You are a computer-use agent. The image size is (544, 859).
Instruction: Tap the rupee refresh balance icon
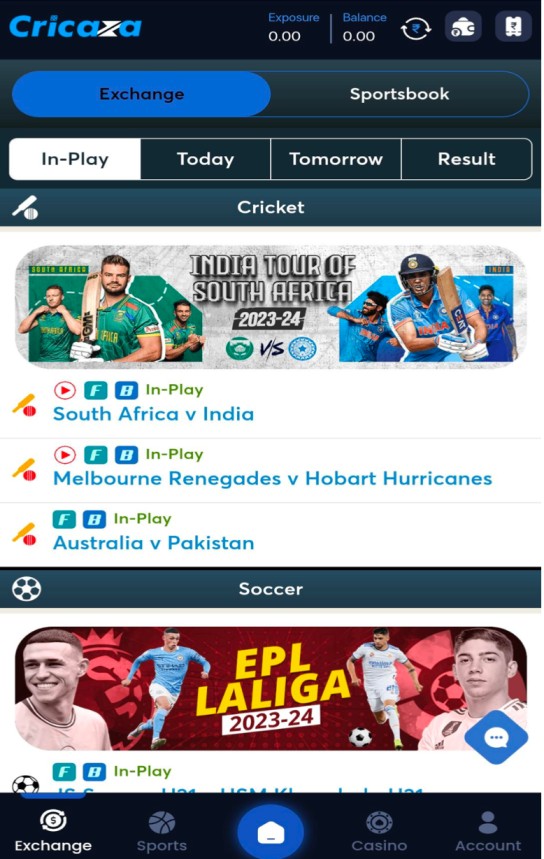pos(416,28)
